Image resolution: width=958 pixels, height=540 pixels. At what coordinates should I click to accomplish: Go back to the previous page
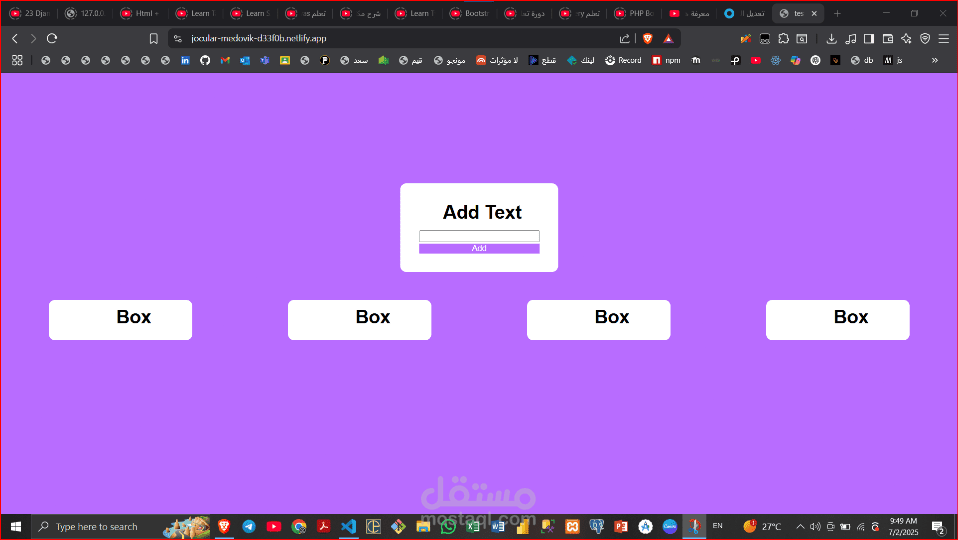pyautogui.click(x=15, y=38)
